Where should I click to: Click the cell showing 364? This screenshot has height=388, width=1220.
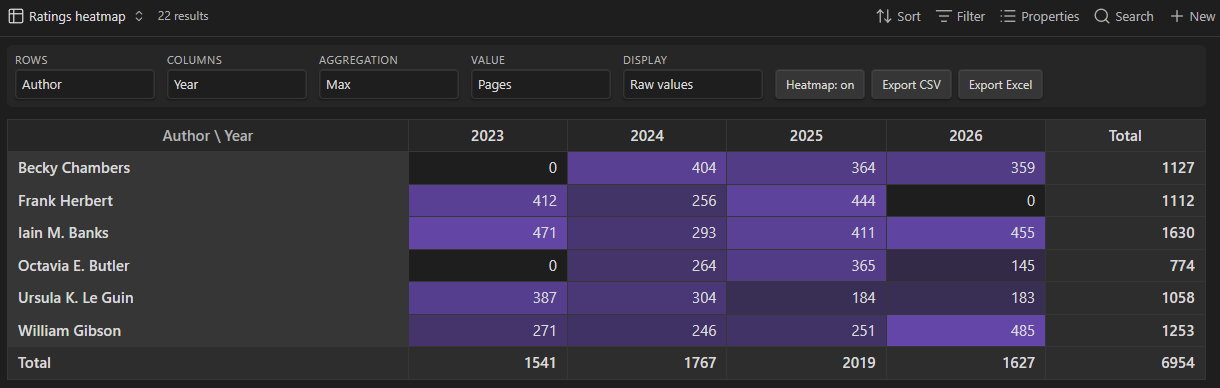tap(807, 168)
